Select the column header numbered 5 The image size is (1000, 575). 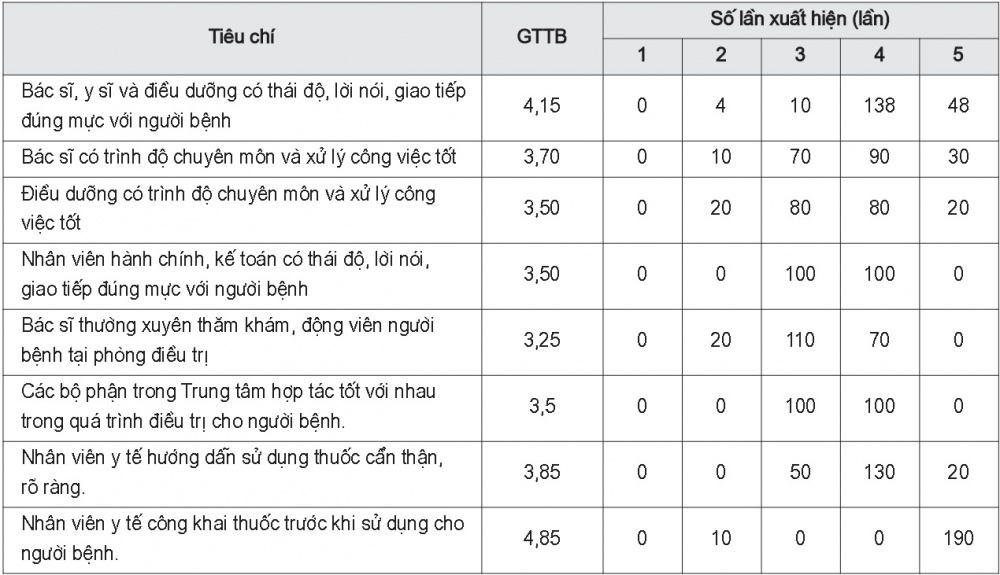pyautogui.click(x=958, y=55)
